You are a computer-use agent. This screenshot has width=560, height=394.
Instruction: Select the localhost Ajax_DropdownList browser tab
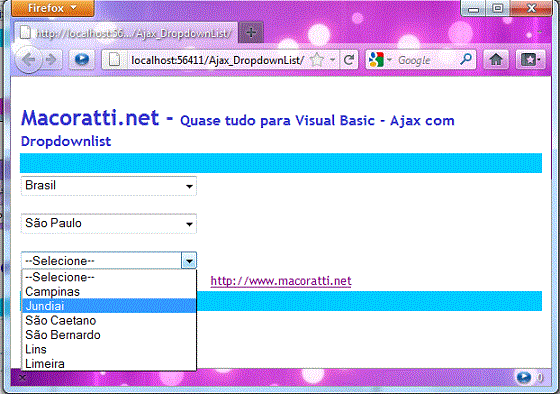126,33
